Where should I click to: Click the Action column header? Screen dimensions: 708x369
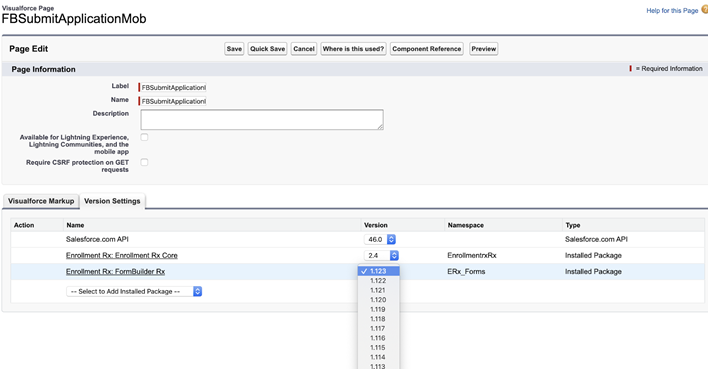(x=24, y=225)
